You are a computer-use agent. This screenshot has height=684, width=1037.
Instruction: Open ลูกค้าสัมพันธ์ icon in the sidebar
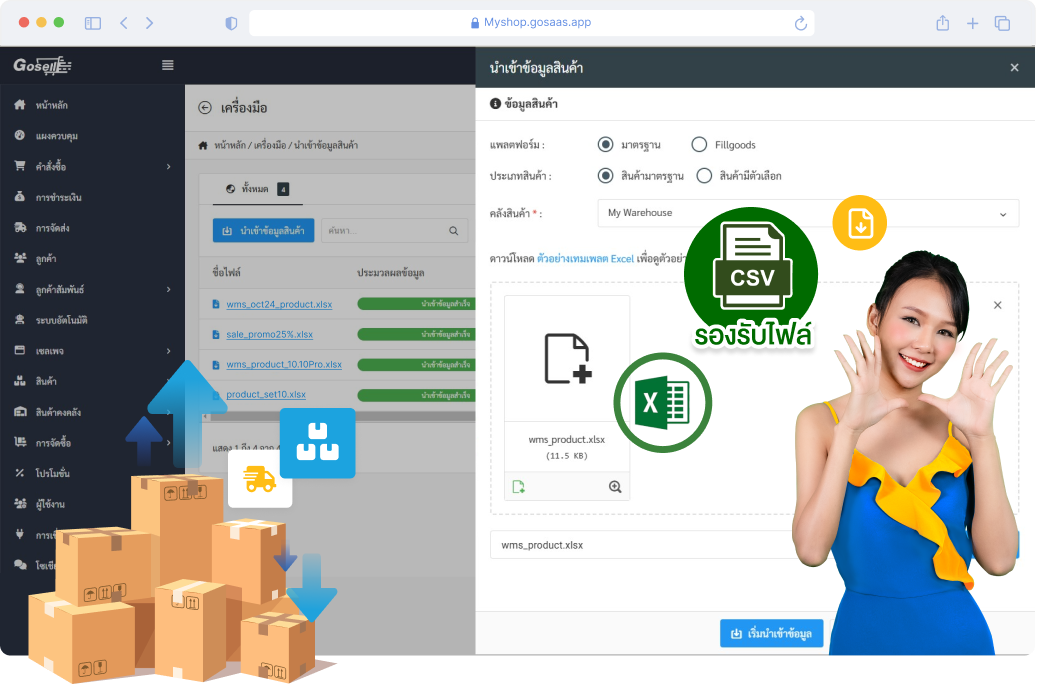coord(20,288)
